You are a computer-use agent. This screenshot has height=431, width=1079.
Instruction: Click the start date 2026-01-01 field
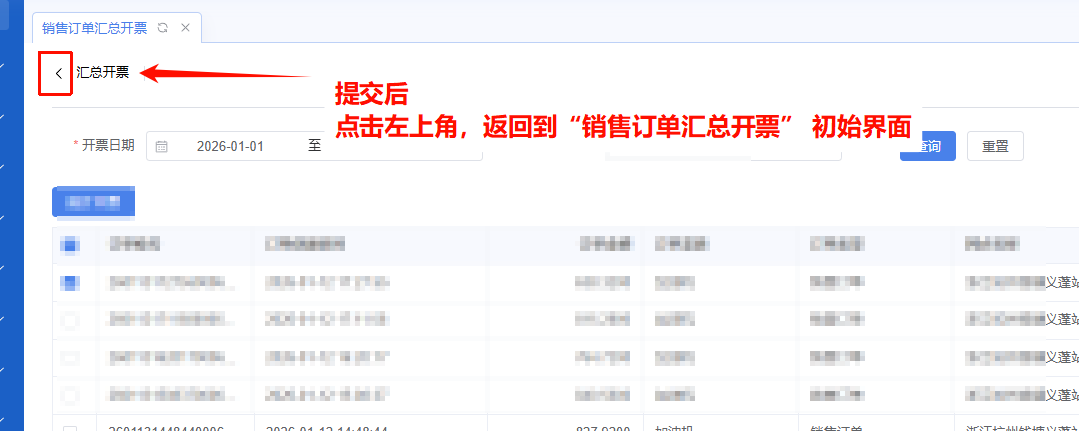click(x=230, y=146)
